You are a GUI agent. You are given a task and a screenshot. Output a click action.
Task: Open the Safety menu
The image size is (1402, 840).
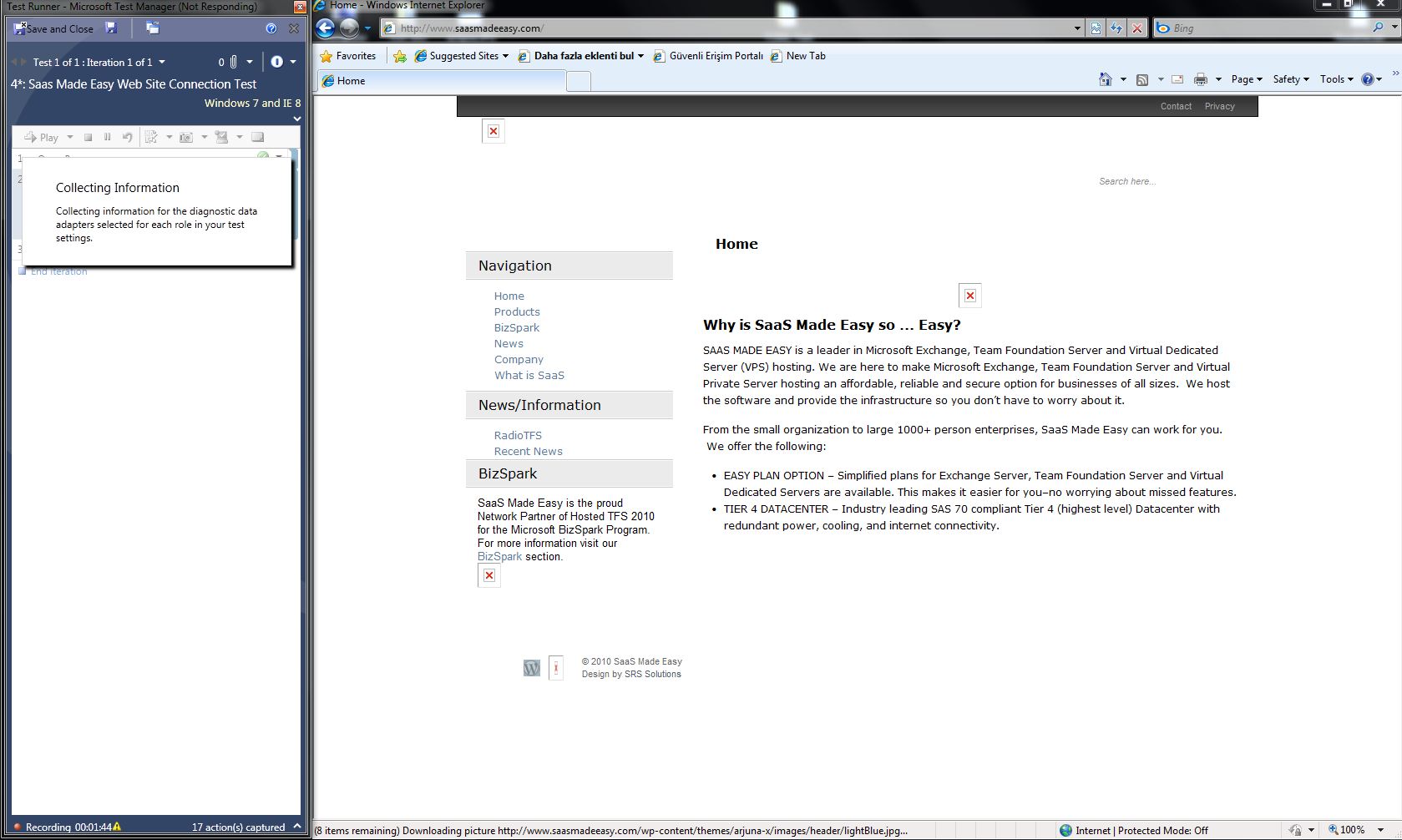click(x=1291, y=79)
